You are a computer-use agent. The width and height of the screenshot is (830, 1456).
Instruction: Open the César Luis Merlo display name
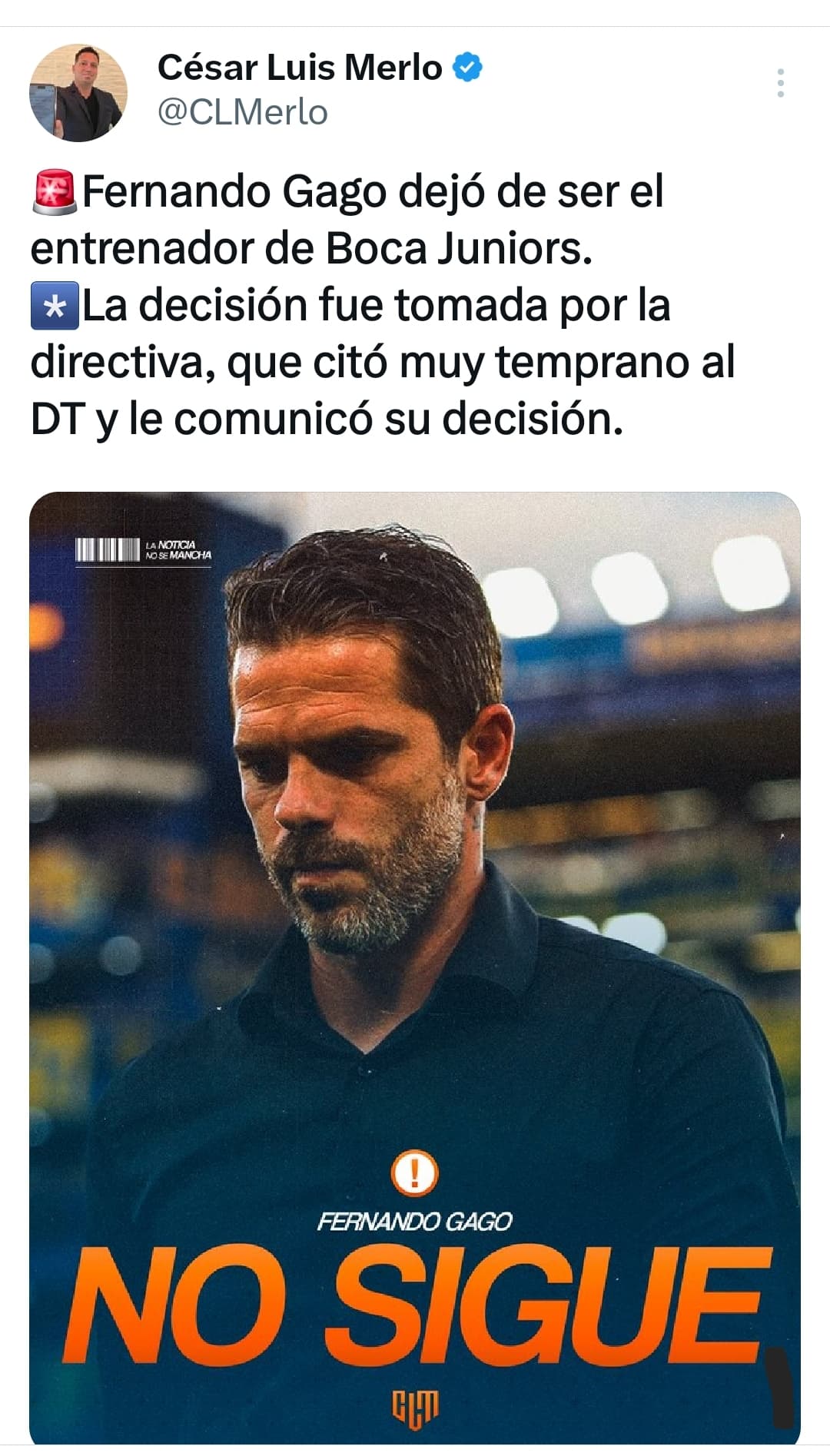300,68
